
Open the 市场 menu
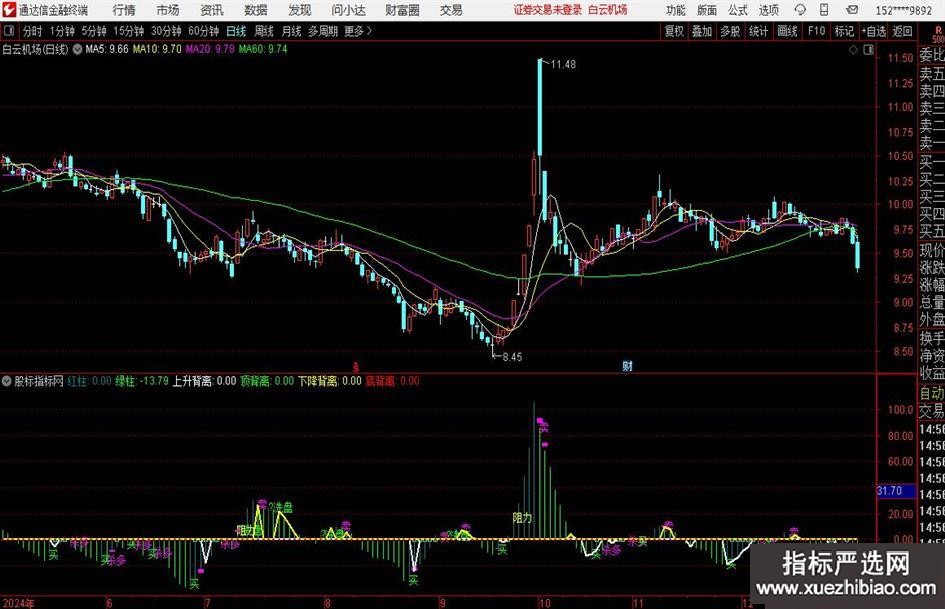tap(168, 10)
